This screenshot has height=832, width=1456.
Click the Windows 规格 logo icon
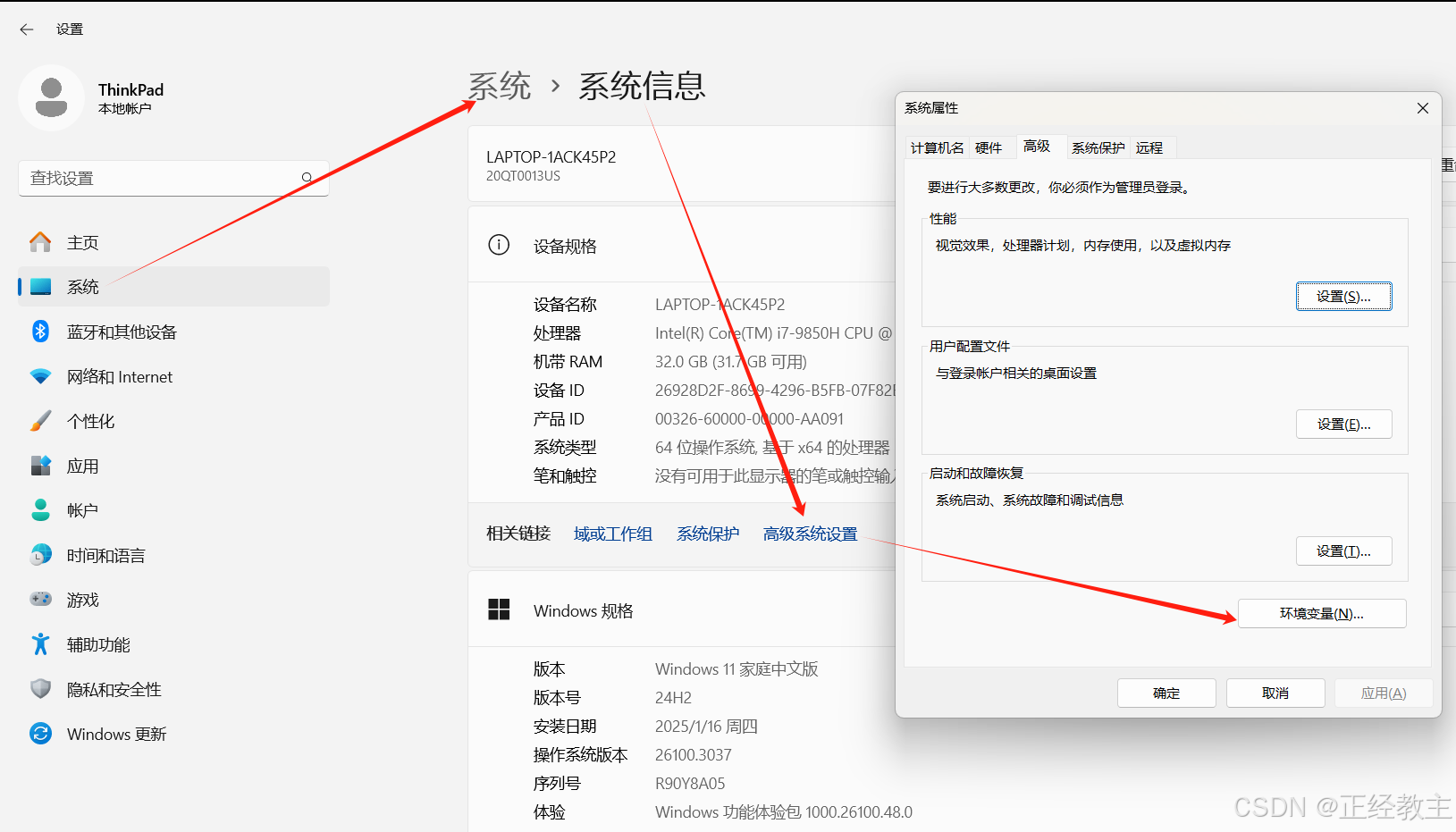499,609
